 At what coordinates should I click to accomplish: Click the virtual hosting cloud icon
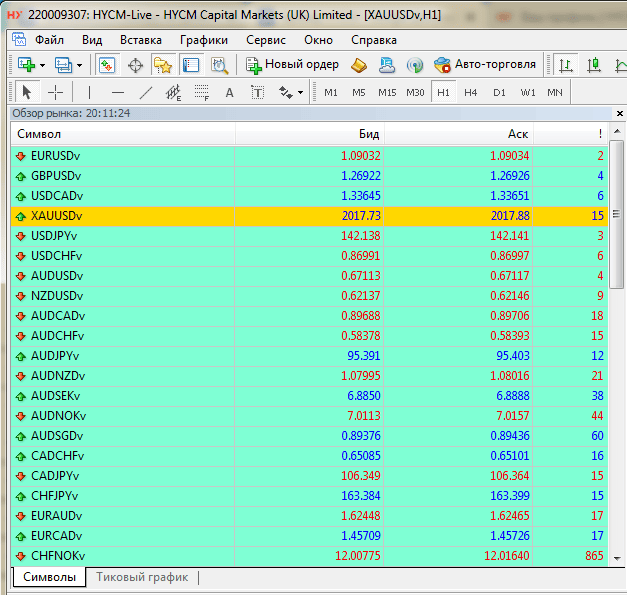[x=387, y=65]
